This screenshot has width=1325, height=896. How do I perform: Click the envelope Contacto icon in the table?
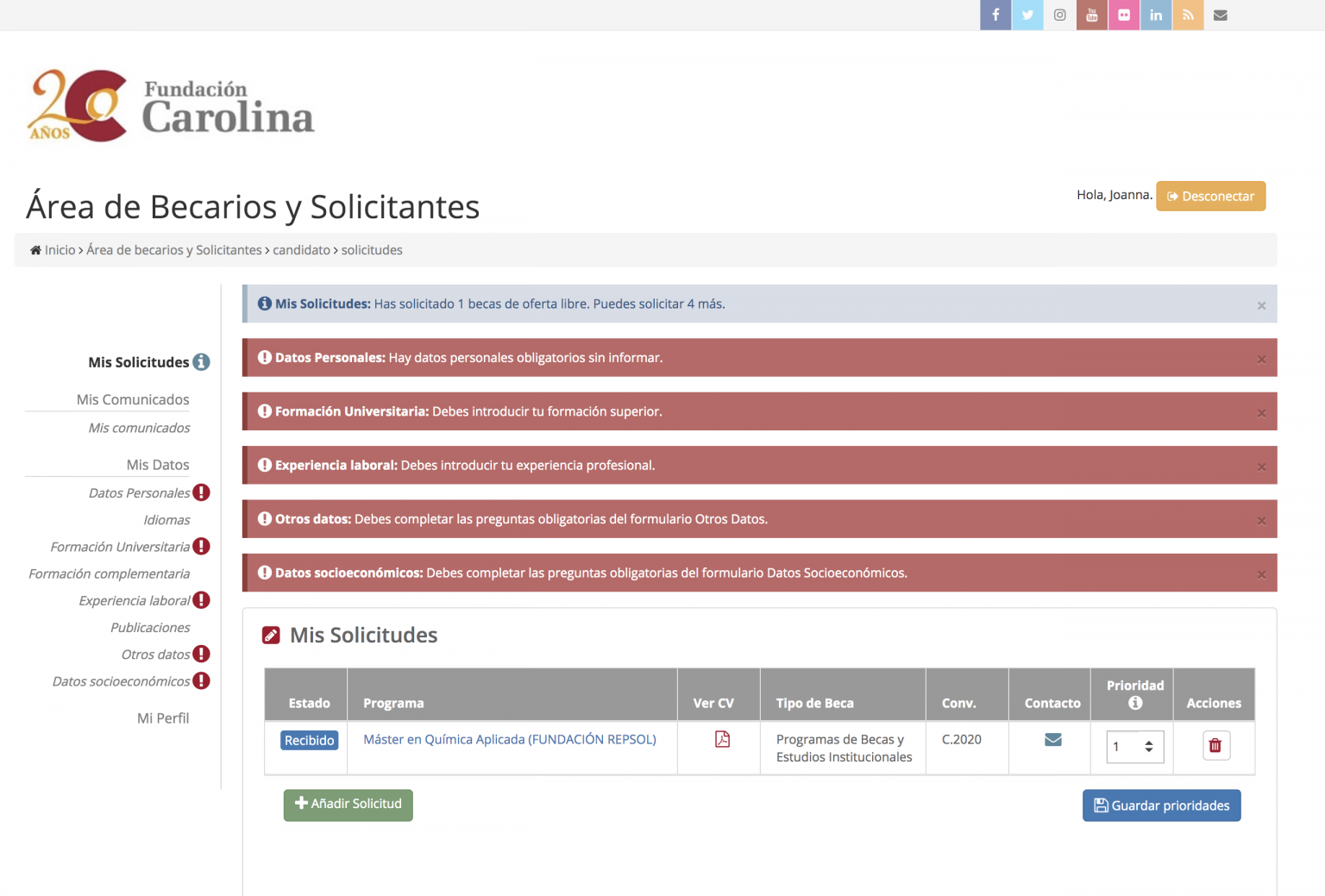(x=1053, y=739)
